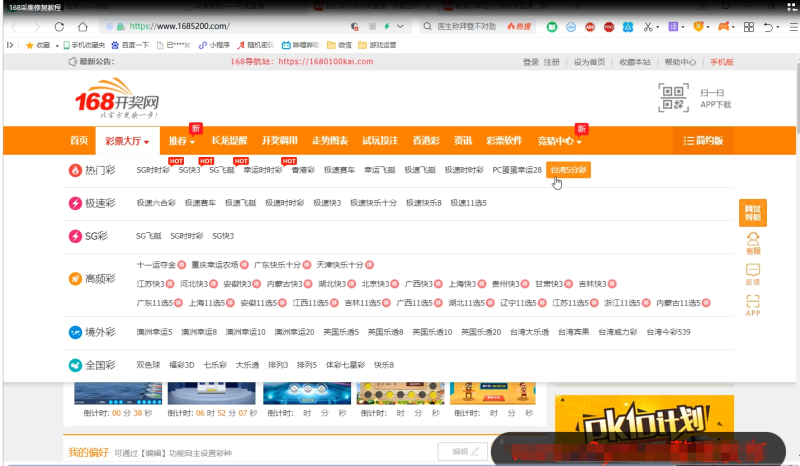Click the 收藏 star bookmark icon
Viewport: 800px width, 466px height.
pos(30,45)
